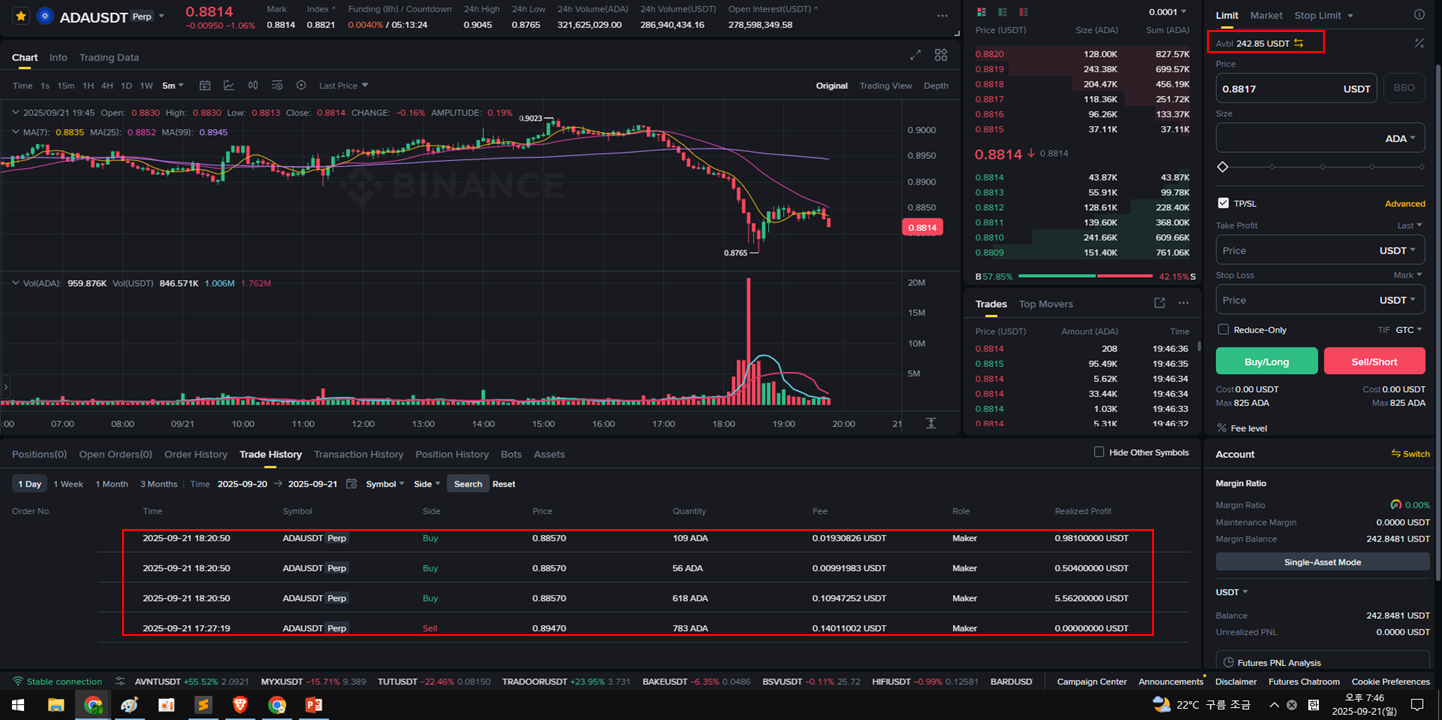Open the 5m interval dropdown

point(174,86)
